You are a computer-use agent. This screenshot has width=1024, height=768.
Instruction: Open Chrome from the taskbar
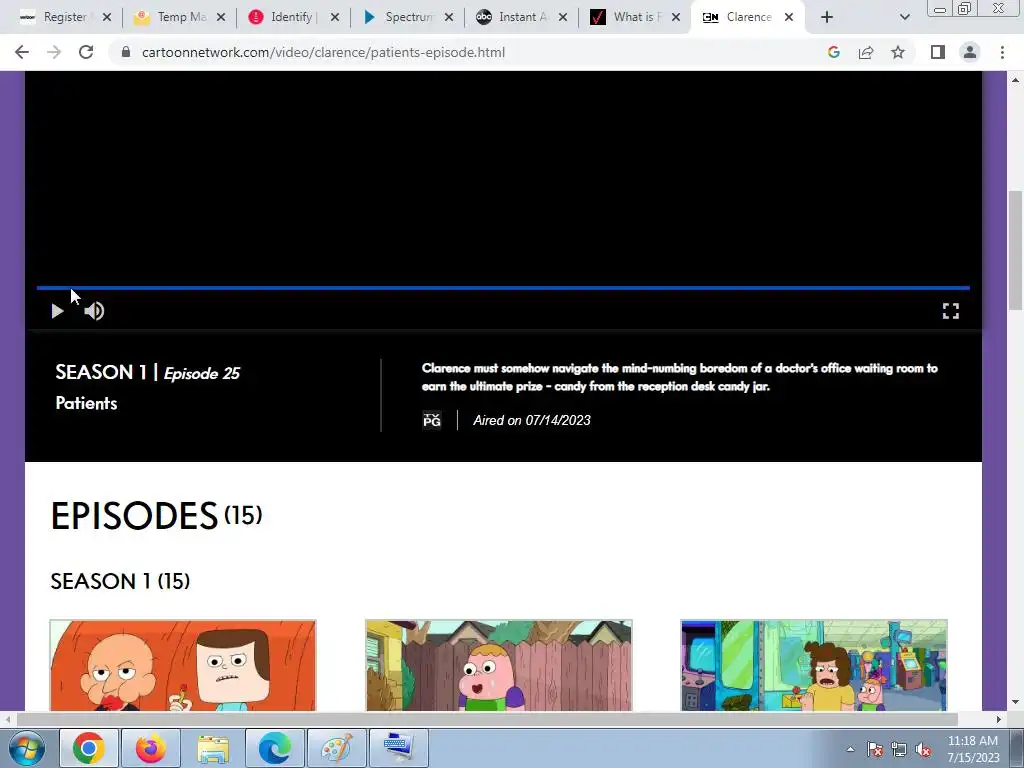coord(89,748)
